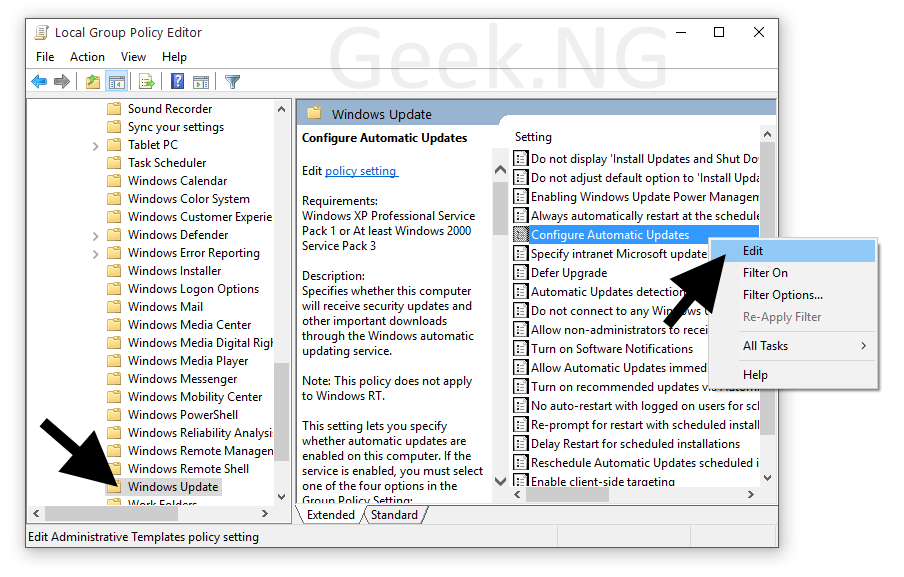Select Windows Mobility Center folder
This screenshot has width=904, height=577.
195,397
